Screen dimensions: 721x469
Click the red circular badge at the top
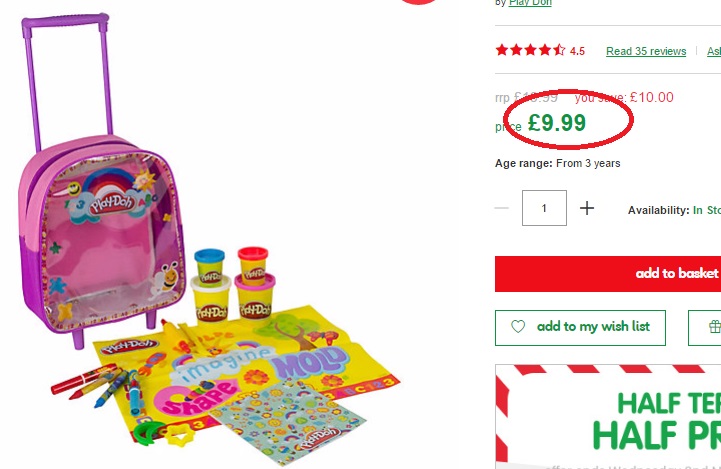click(418, 1)
